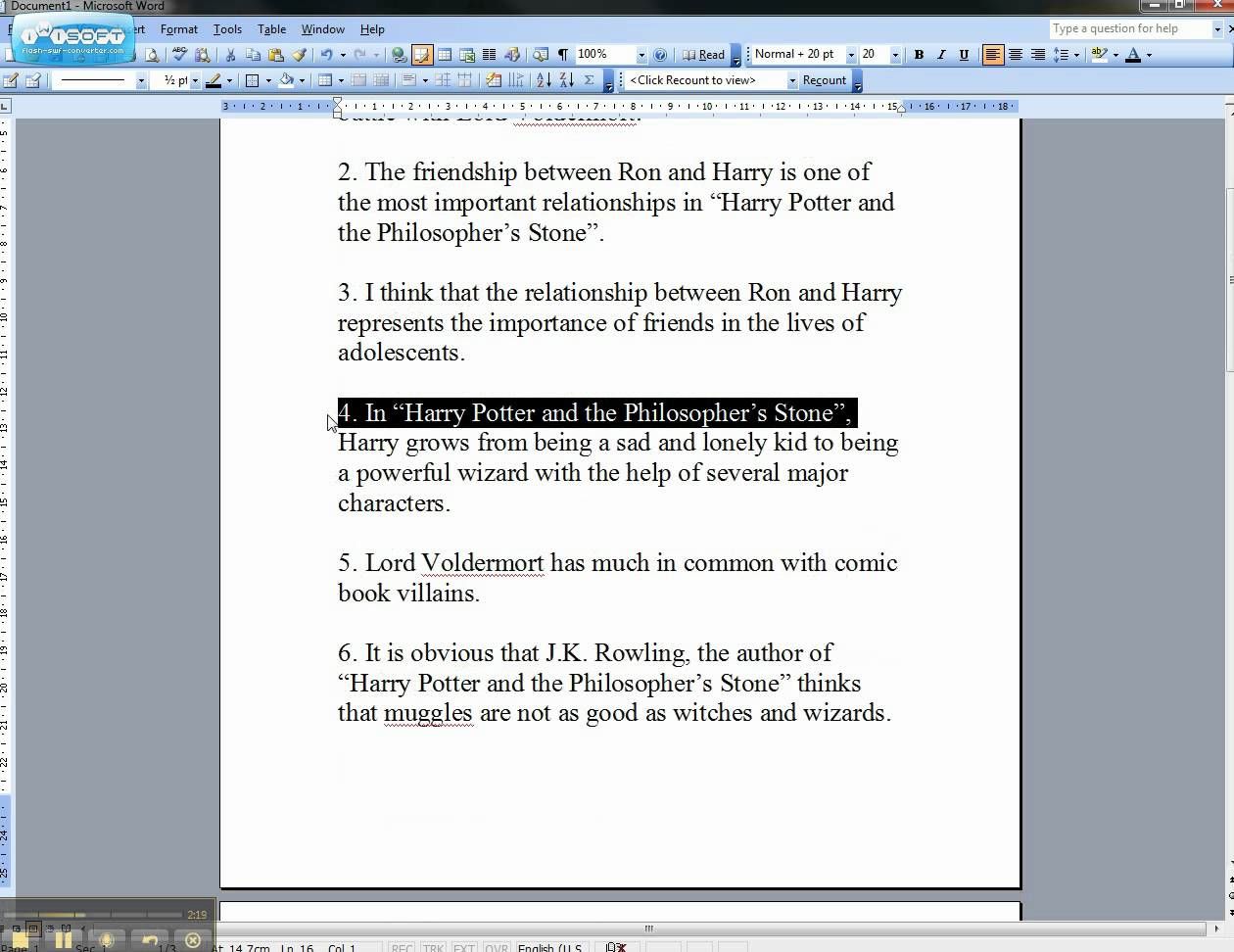The image size is (1234, 952).
Task: Toggle Bold formatting
Action: point(919,55)
